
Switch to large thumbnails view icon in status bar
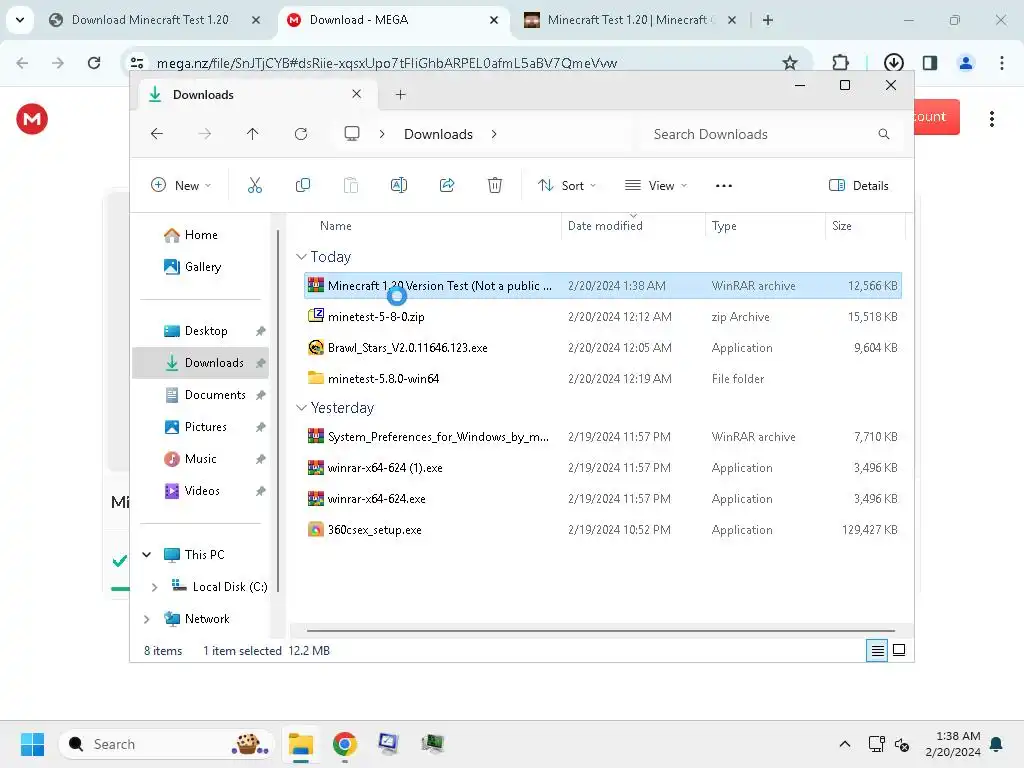(899, 650)
